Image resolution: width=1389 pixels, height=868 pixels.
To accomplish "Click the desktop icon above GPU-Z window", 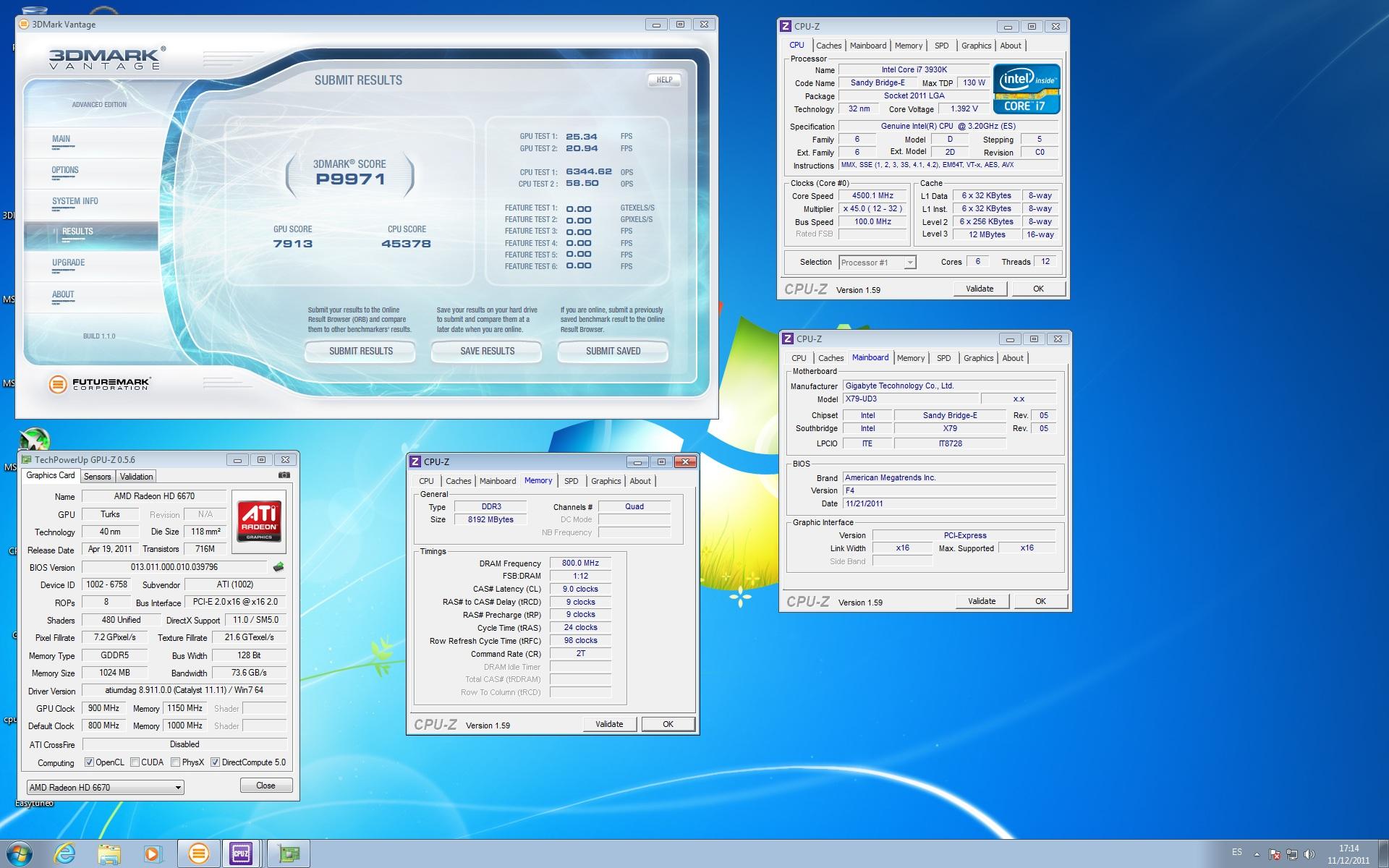I will pos(34,438).
